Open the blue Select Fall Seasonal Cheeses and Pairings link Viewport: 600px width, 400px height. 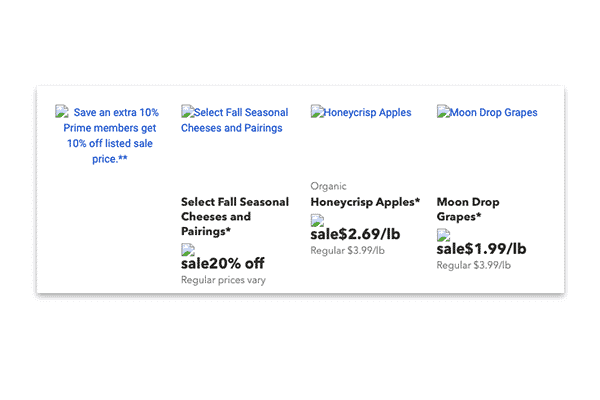pos(235,120)
